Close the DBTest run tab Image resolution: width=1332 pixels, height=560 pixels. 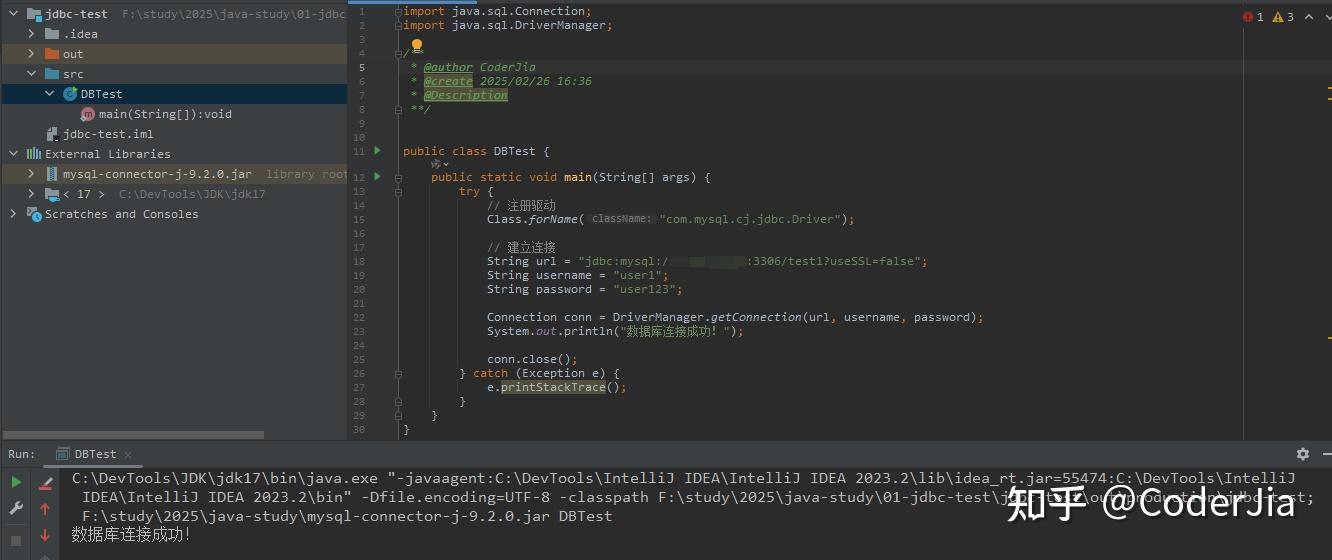pyautogui.click(x=127, y=454)
